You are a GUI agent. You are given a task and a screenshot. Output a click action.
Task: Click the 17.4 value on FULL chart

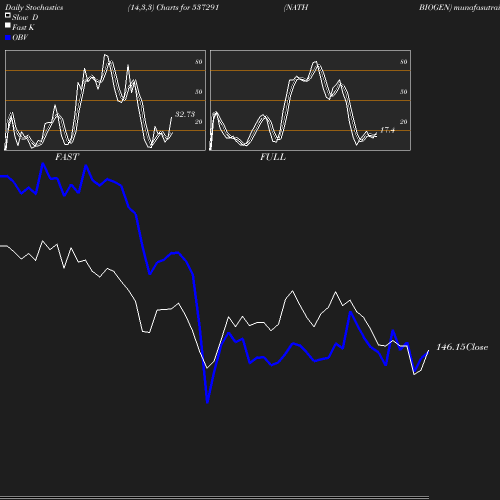click(387, 130)
